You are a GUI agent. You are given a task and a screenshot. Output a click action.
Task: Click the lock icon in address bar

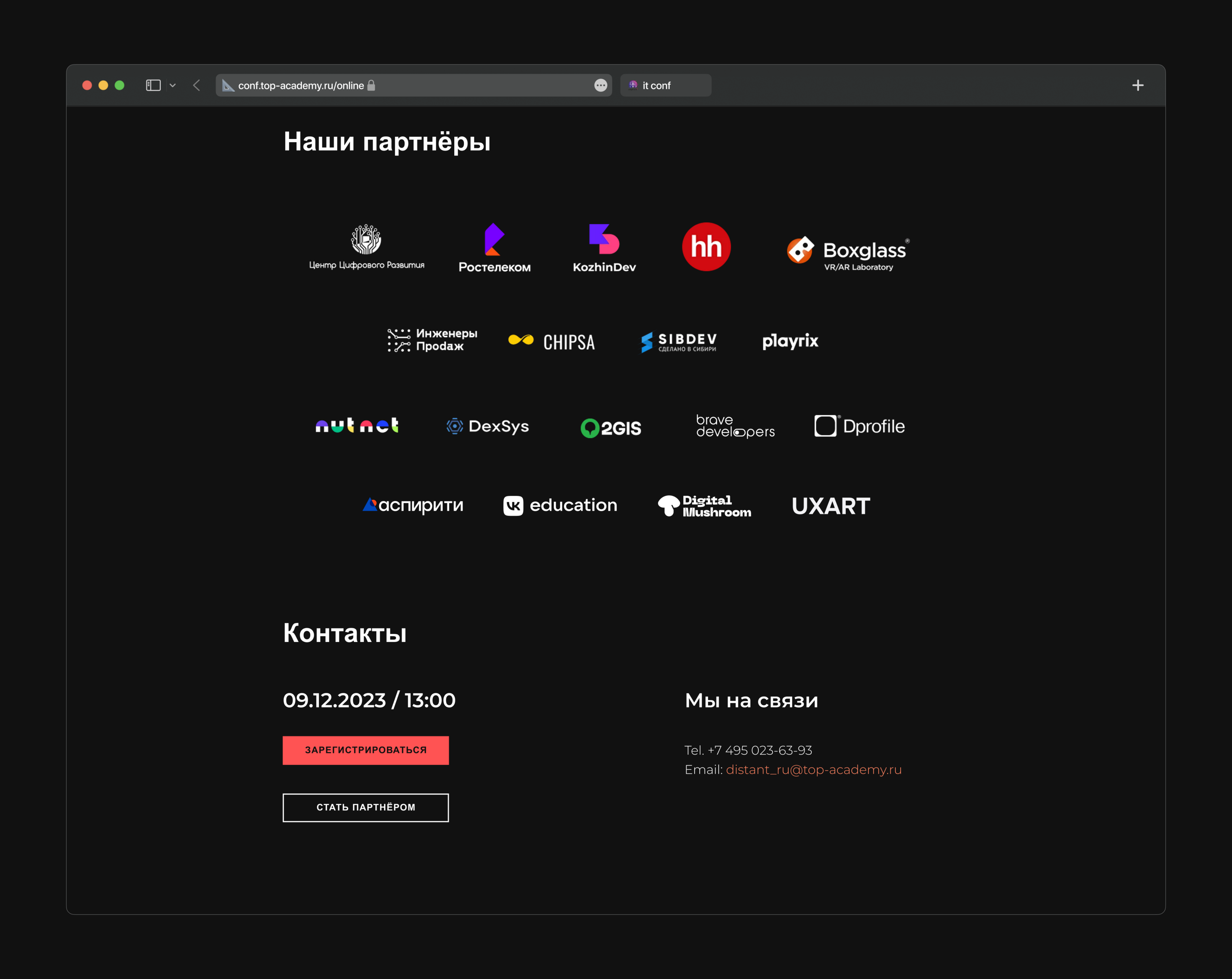point(372,85)
